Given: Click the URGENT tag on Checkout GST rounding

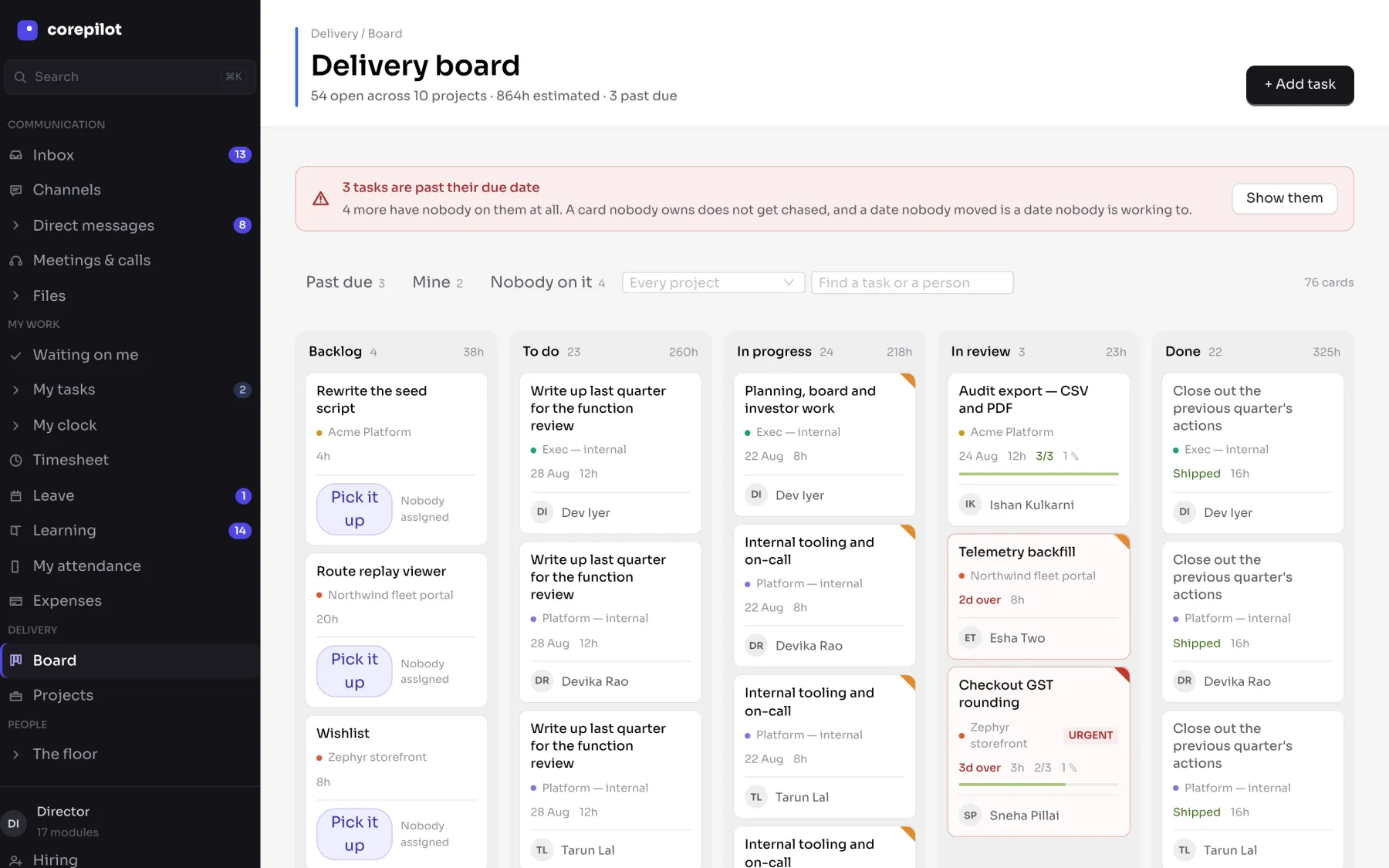Looking at the screenshot, I should (1090, 735).
